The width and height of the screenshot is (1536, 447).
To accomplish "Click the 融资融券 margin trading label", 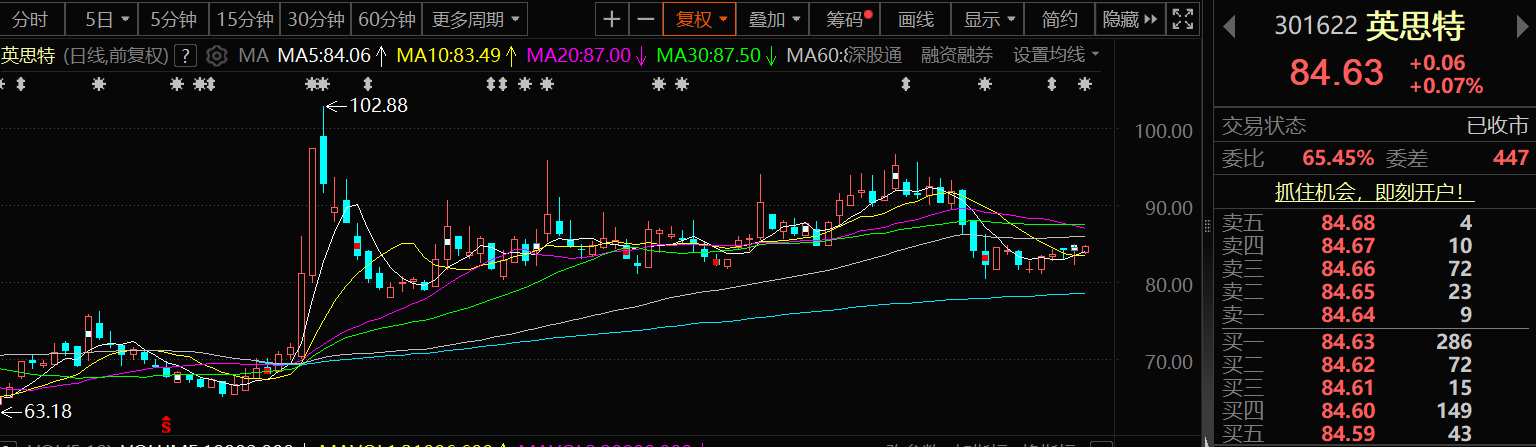I will (957, 55).
